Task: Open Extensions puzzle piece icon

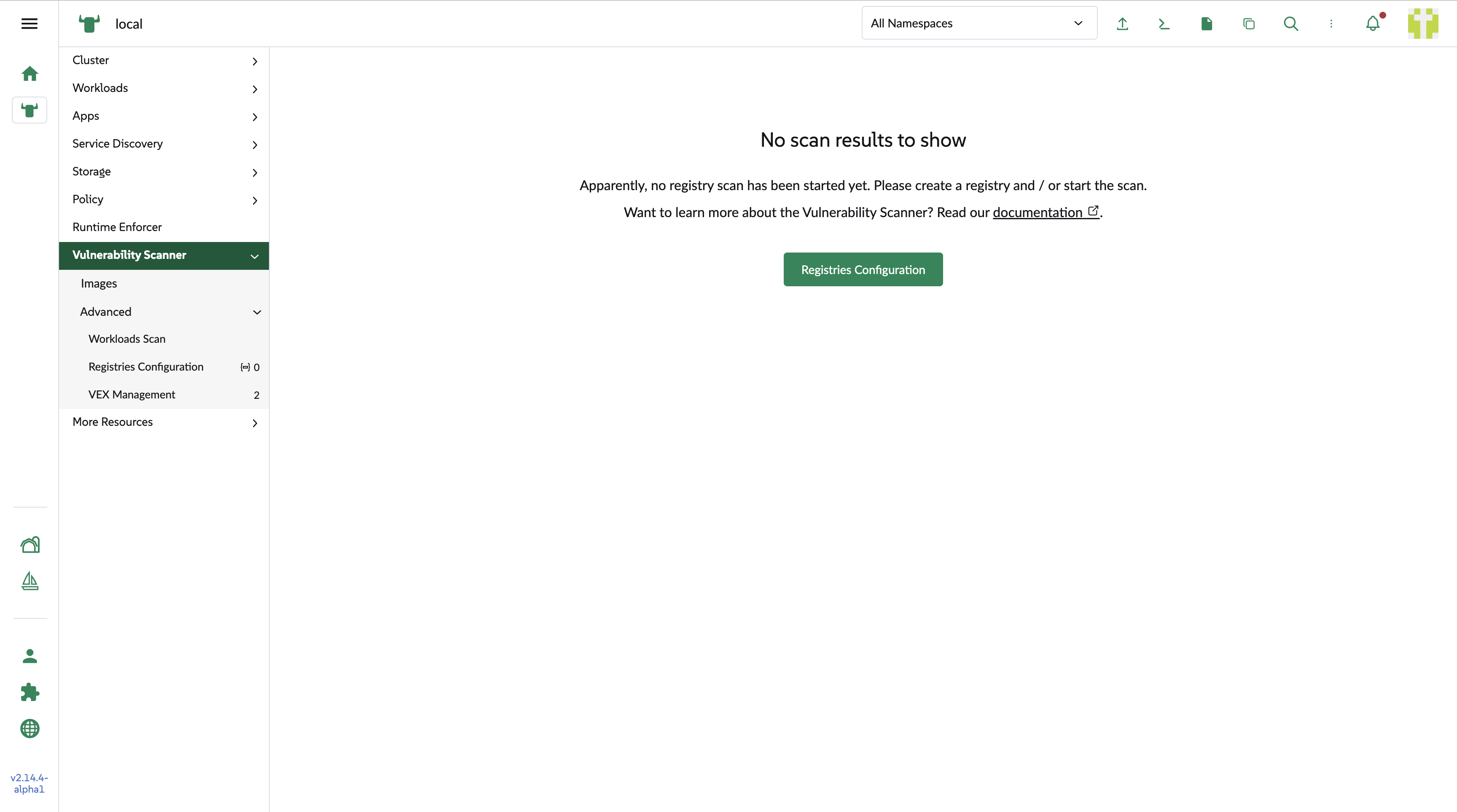Action: (30, 692)
